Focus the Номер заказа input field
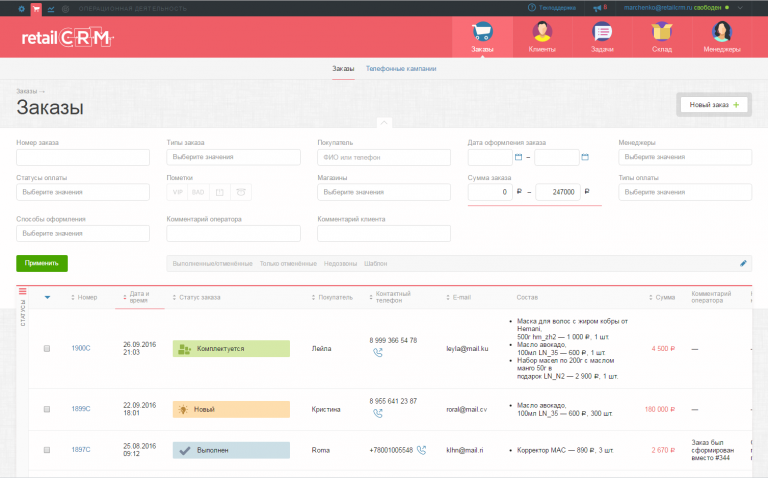Image resolution: width=768 pixels, height=478 pixels. click(83, 157)
